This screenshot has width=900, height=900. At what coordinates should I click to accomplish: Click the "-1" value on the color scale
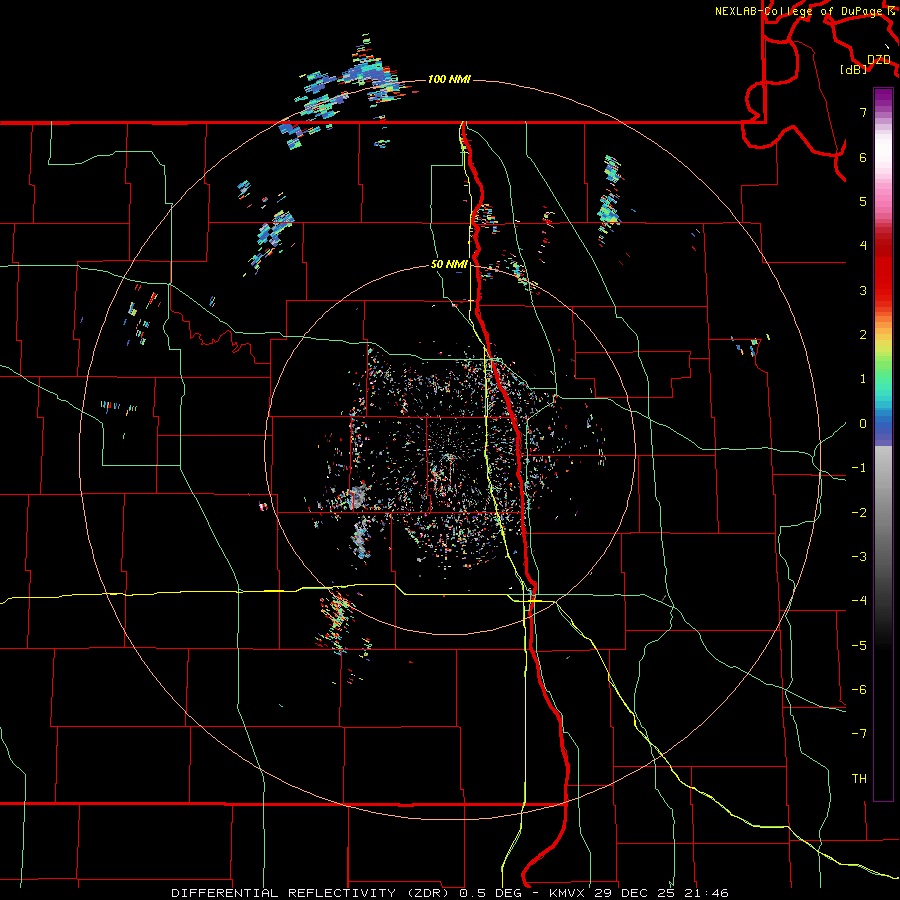point(859,468)
